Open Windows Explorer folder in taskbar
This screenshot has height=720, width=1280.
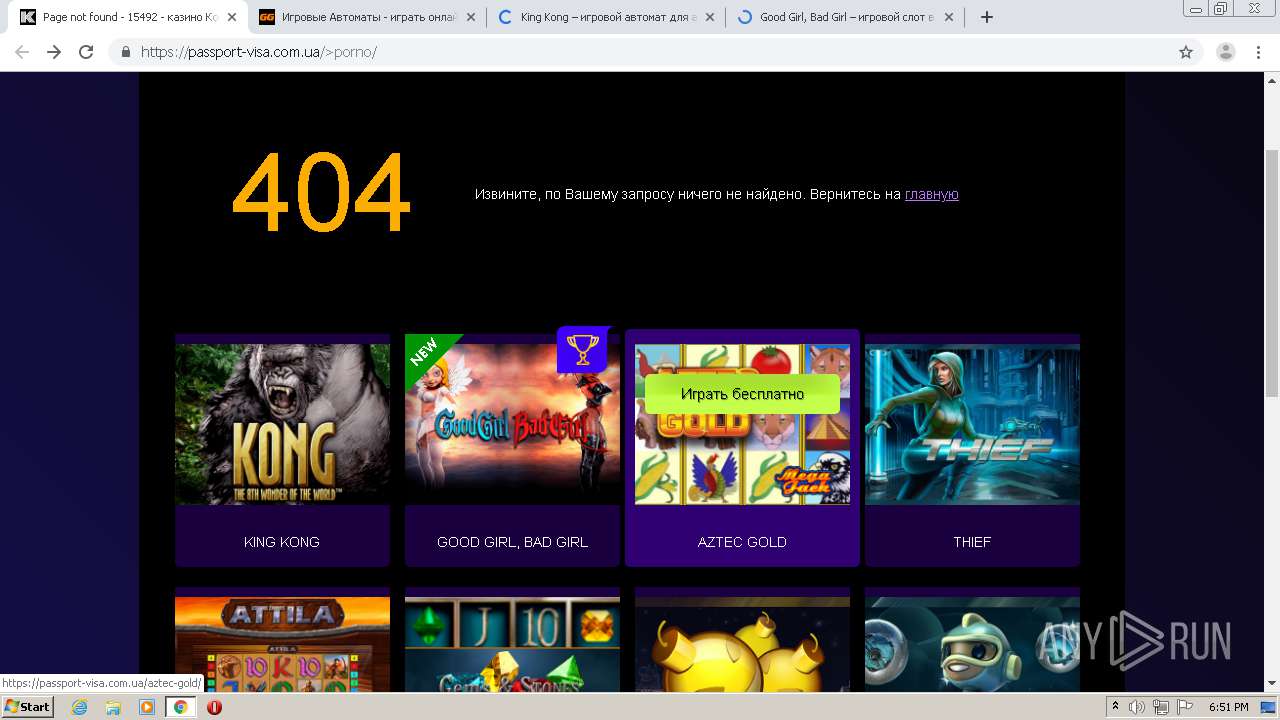click(113, 707)
